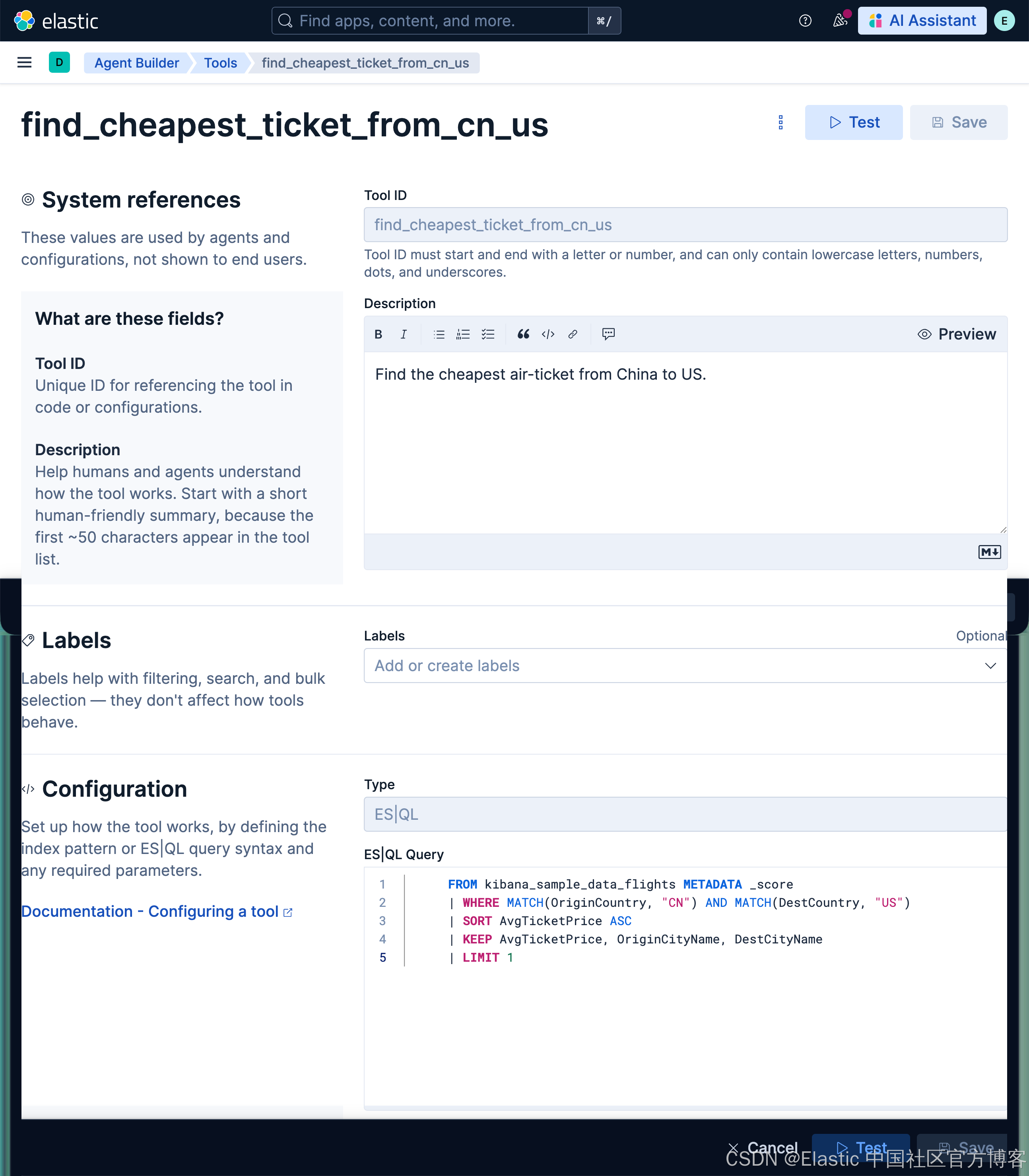
Task: Click the Find apps search field
Action: (431, 21)
